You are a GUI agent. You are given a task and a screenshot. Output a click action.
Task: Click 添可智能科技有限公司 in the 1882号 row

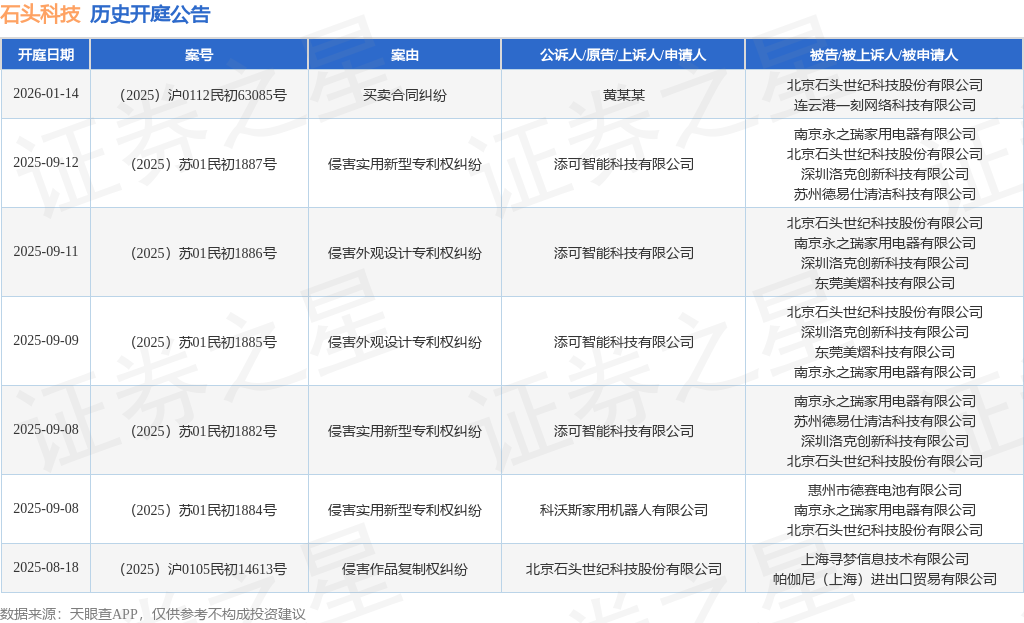coord(624,431)
